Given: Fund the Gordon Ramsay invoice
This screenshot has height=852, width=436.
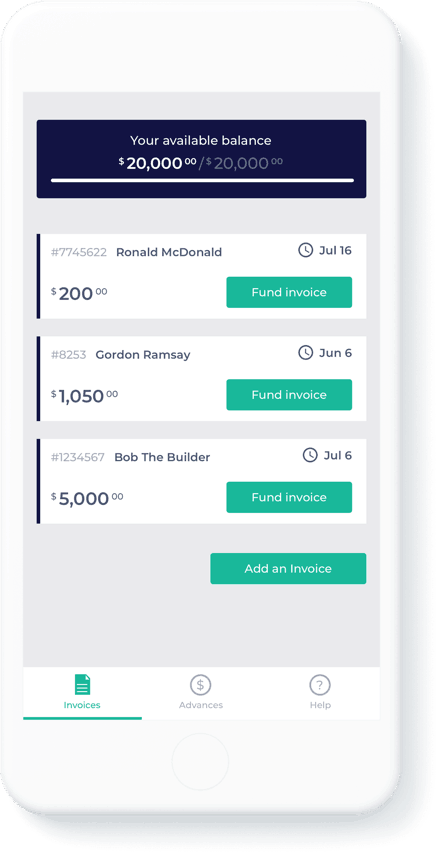Looking at the screenshot, I should point(289,394).
